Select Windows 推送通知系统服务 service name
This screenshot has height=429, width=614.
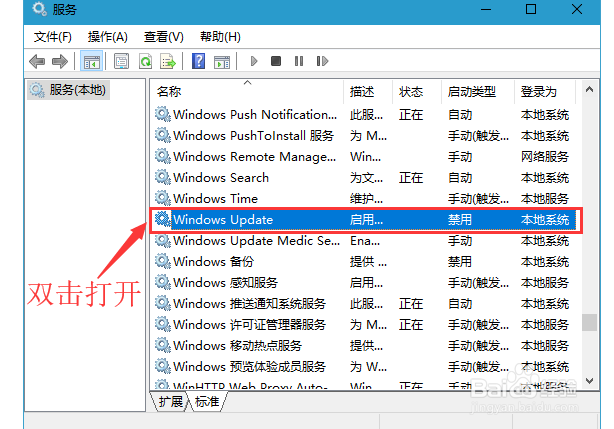(x=249, y=303)
